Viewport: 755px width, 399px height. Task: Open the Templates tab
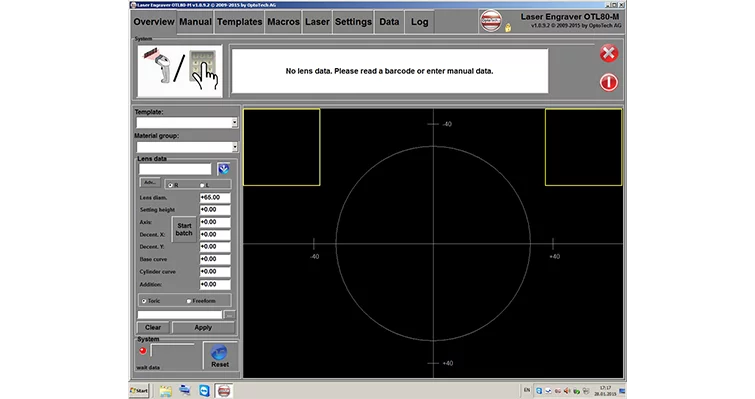[x=239, y=22]
